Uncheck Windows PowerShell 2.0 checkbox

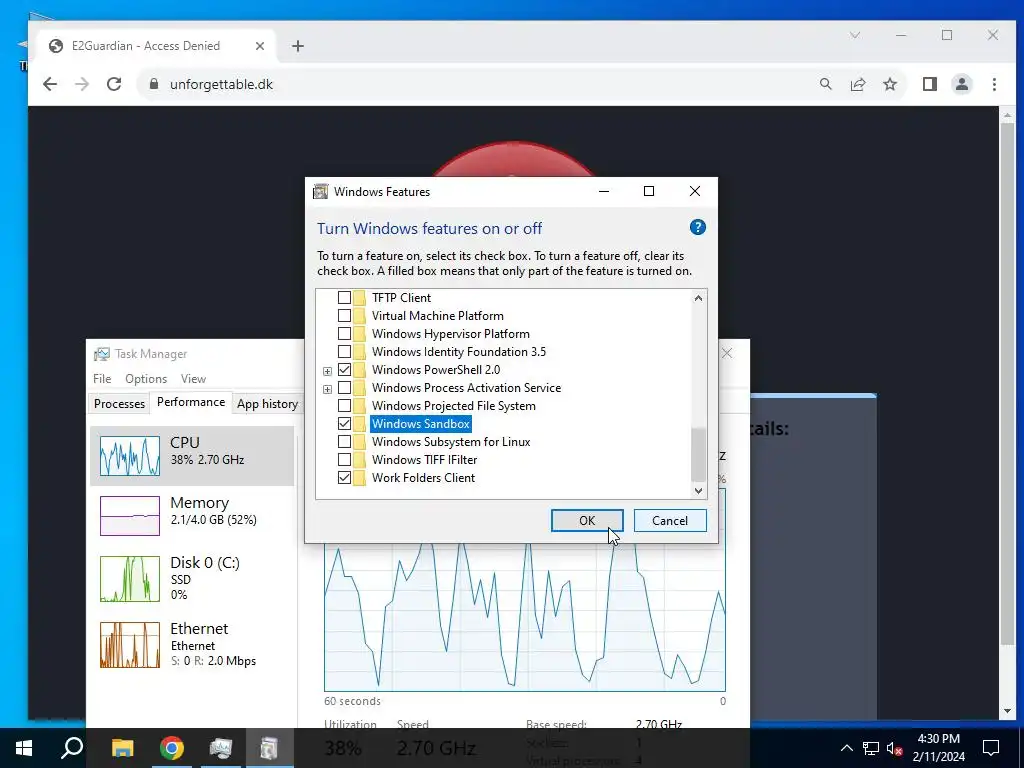344,370
